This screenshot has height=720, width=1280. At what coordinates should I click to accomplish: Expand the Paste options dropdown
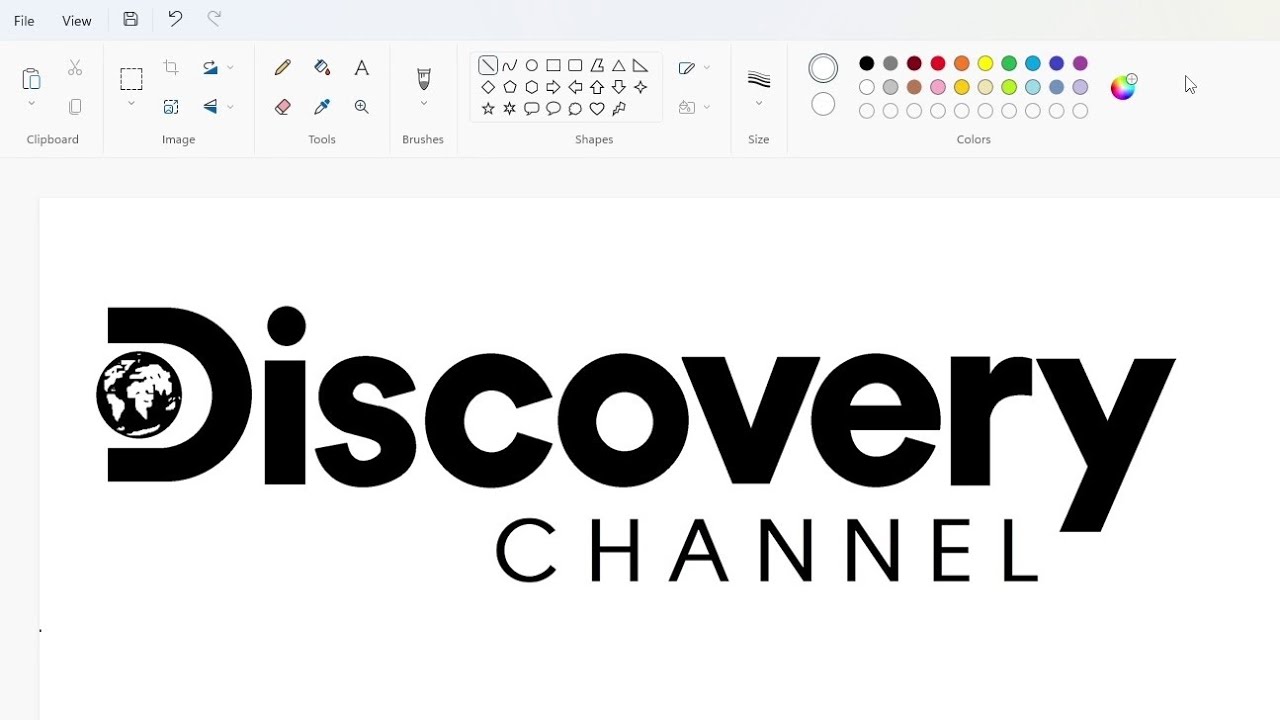(31, 104)
